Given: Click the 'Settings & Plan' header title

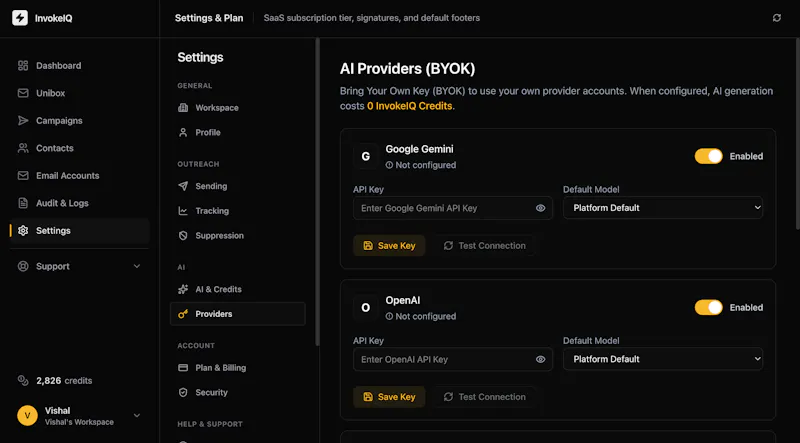Looking at the screenshot, I should [x=209, y=18].
